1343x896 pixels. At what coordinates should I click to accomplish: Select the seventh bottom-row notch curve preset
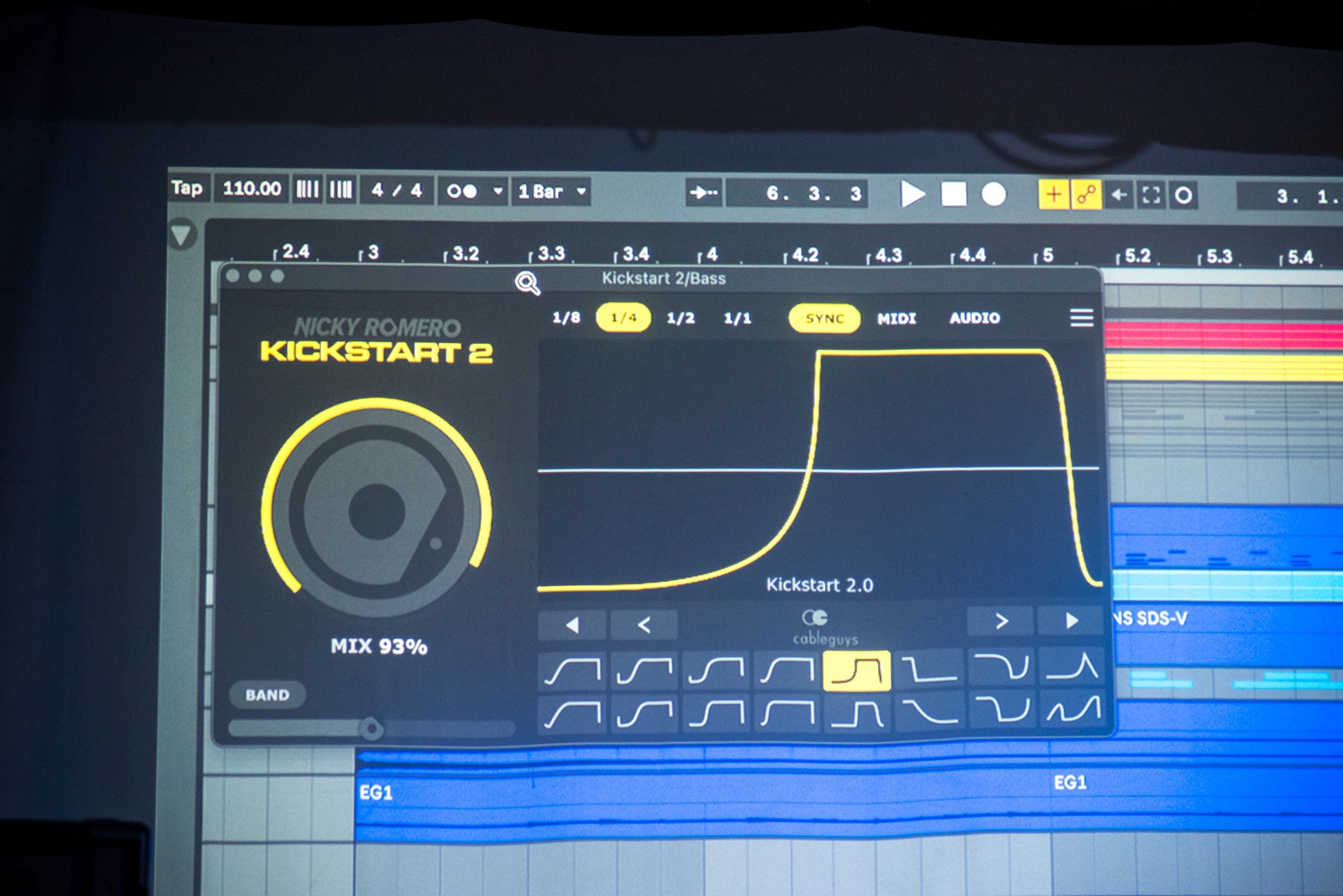(1001, 709)
